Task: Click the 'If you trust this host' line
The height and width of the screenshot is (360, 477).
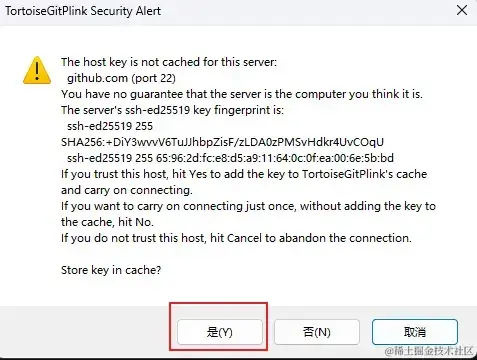Action: (244, 174)
